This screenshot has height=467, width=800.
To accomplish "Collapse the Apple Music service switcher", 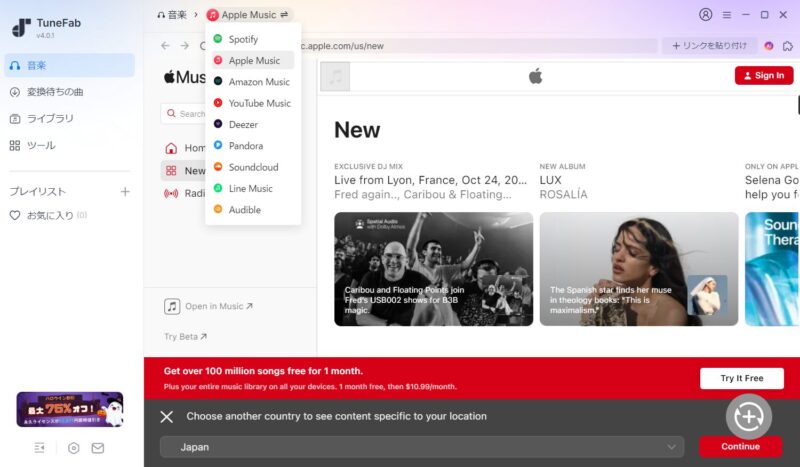I will tap(284, 15).
